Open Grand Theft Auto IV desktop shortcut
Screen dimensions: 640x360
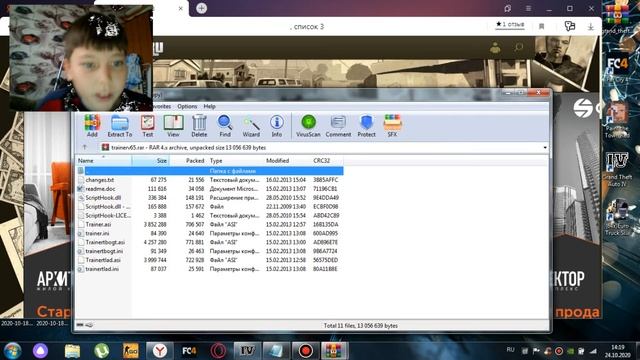tap(617, 169)
